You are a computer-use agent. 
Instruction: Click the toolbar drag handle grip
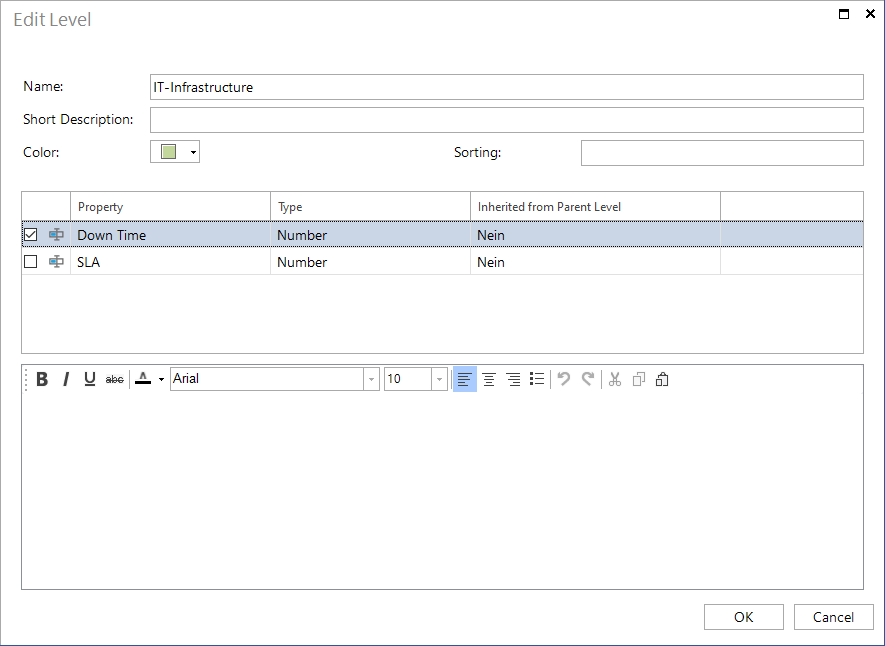click(x=27, y=379)
